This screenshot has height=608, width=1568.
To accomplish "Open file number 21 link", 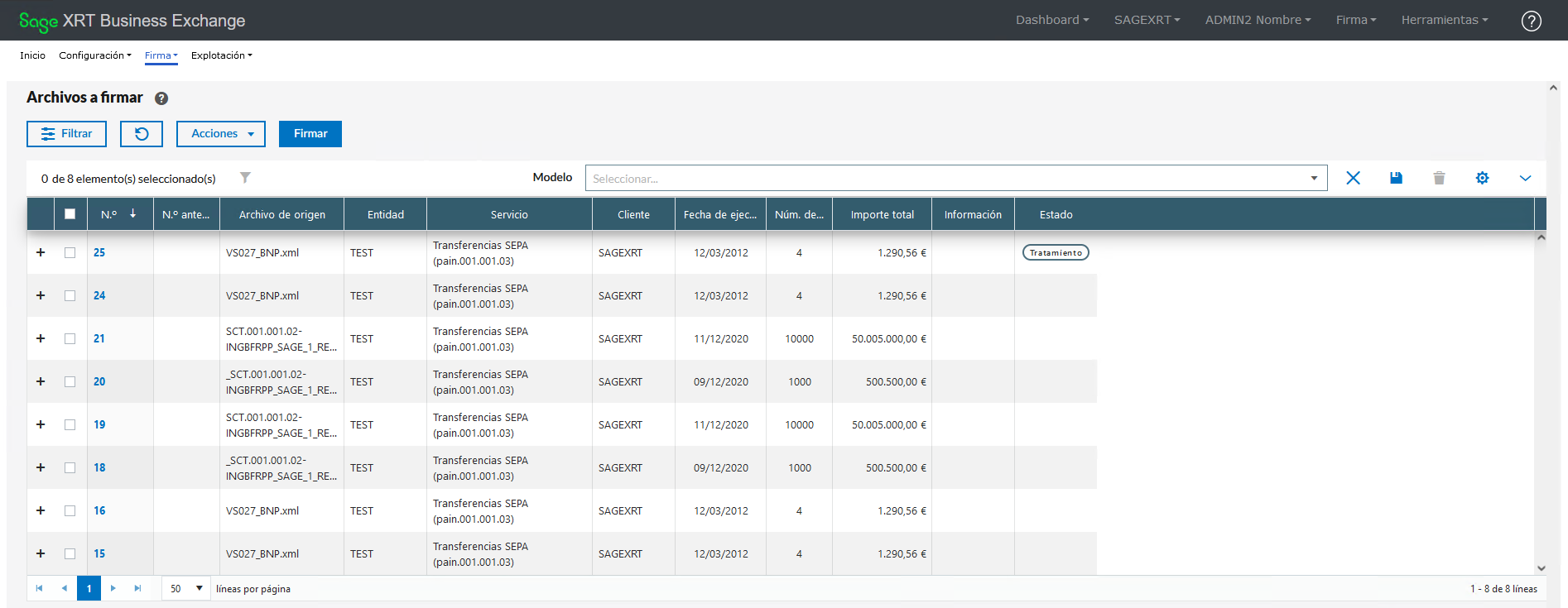I will (99, 338).
